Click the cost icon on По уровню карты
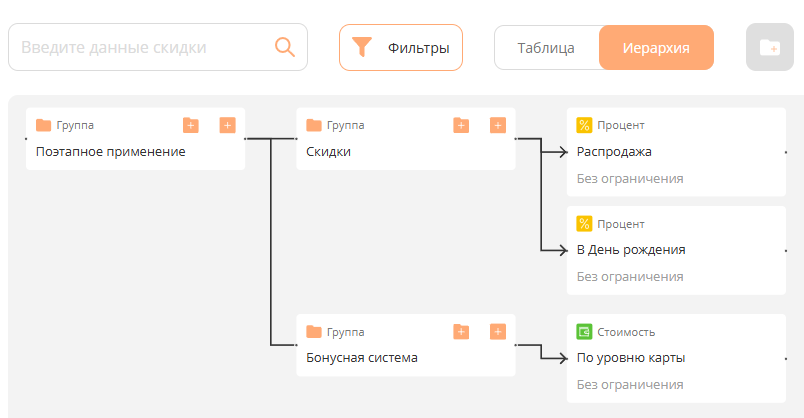The image size is (804, 418). click(584, 331)
